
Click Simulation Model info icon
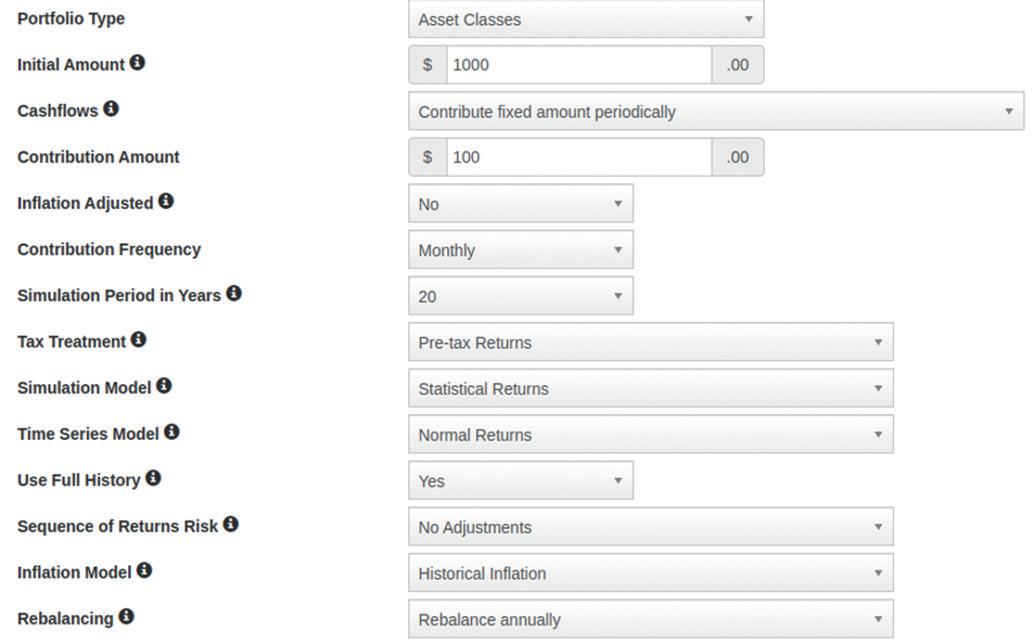click(164, 386)
